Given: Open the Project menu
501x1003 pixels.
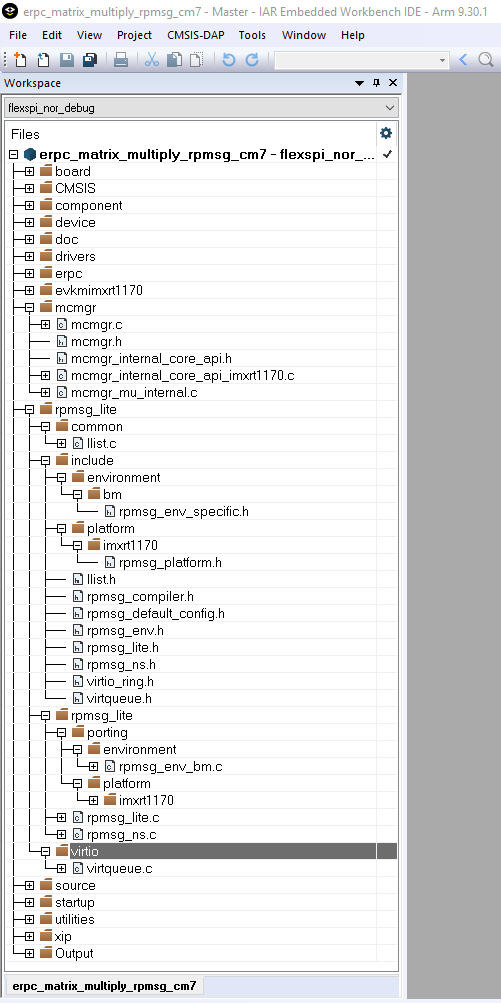Looking at the screenshot, I should [x=134, y=35].
